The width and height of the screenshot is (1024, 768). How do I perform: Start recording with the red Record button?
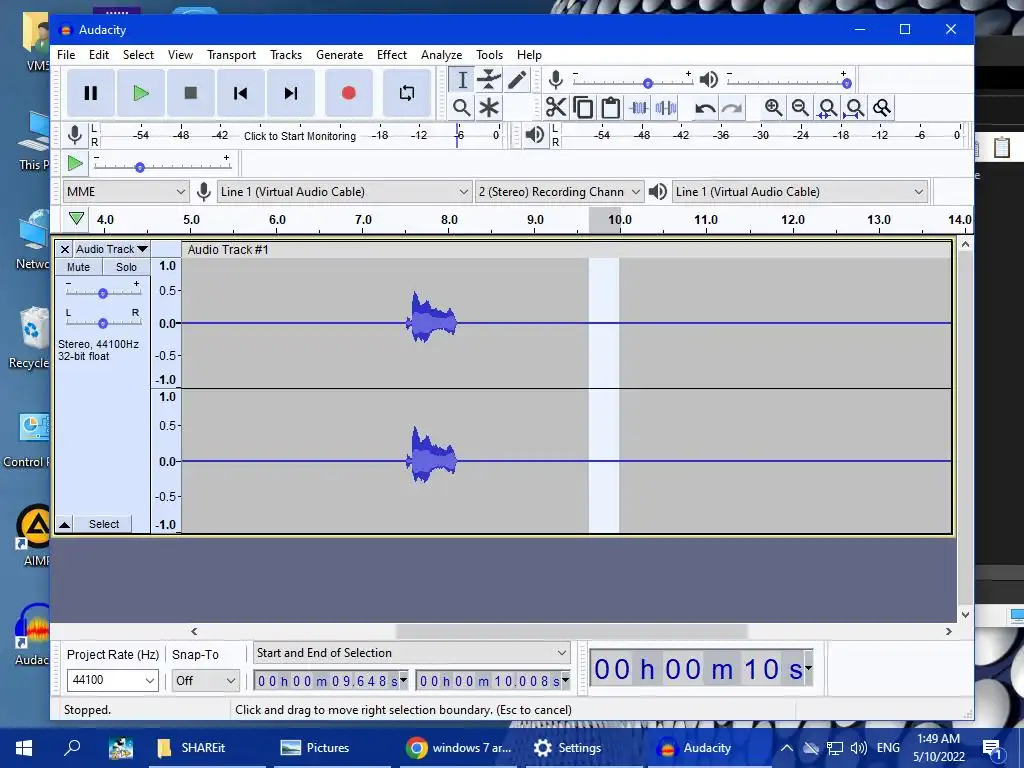coord(348,93)
